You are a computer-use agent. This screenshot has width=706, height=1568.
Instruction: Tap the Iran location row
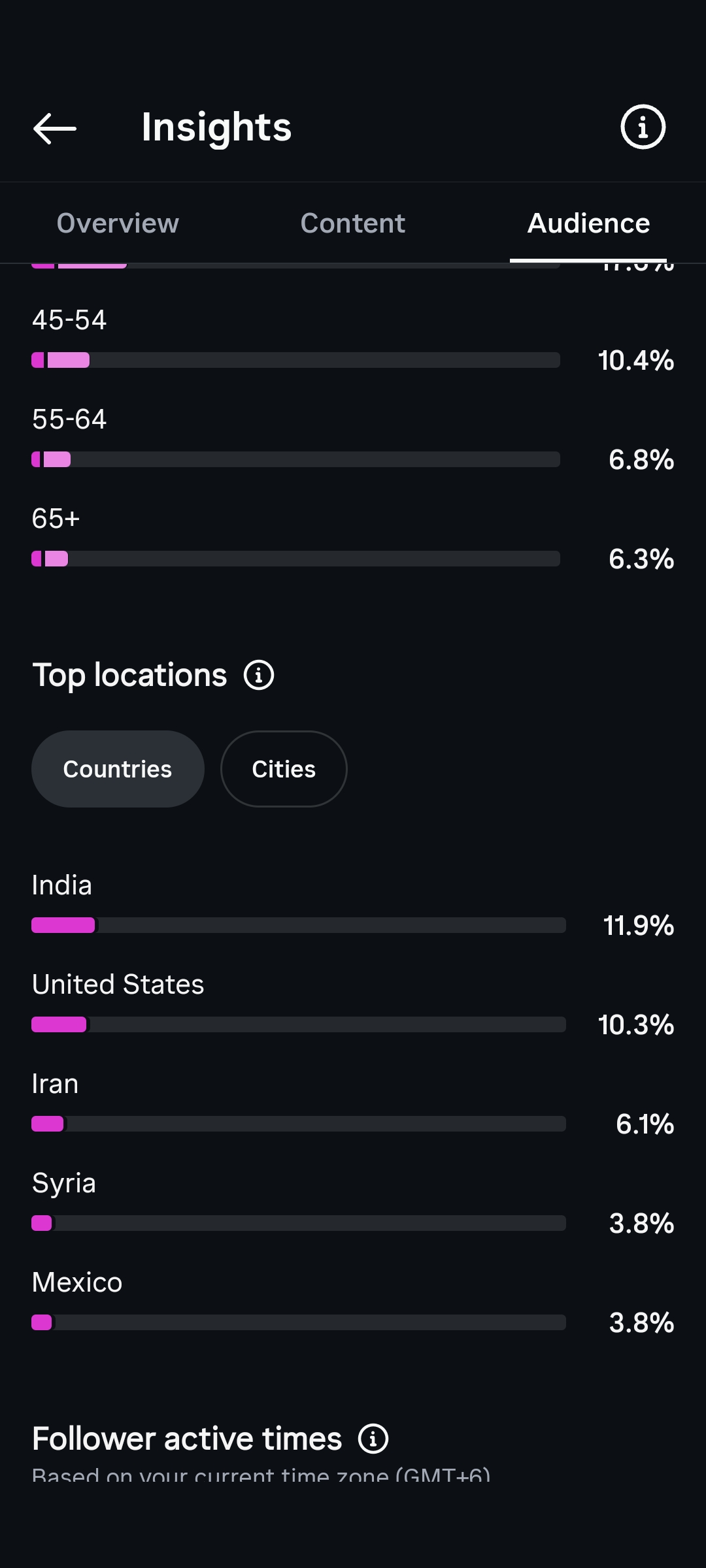coord(353,1104)
